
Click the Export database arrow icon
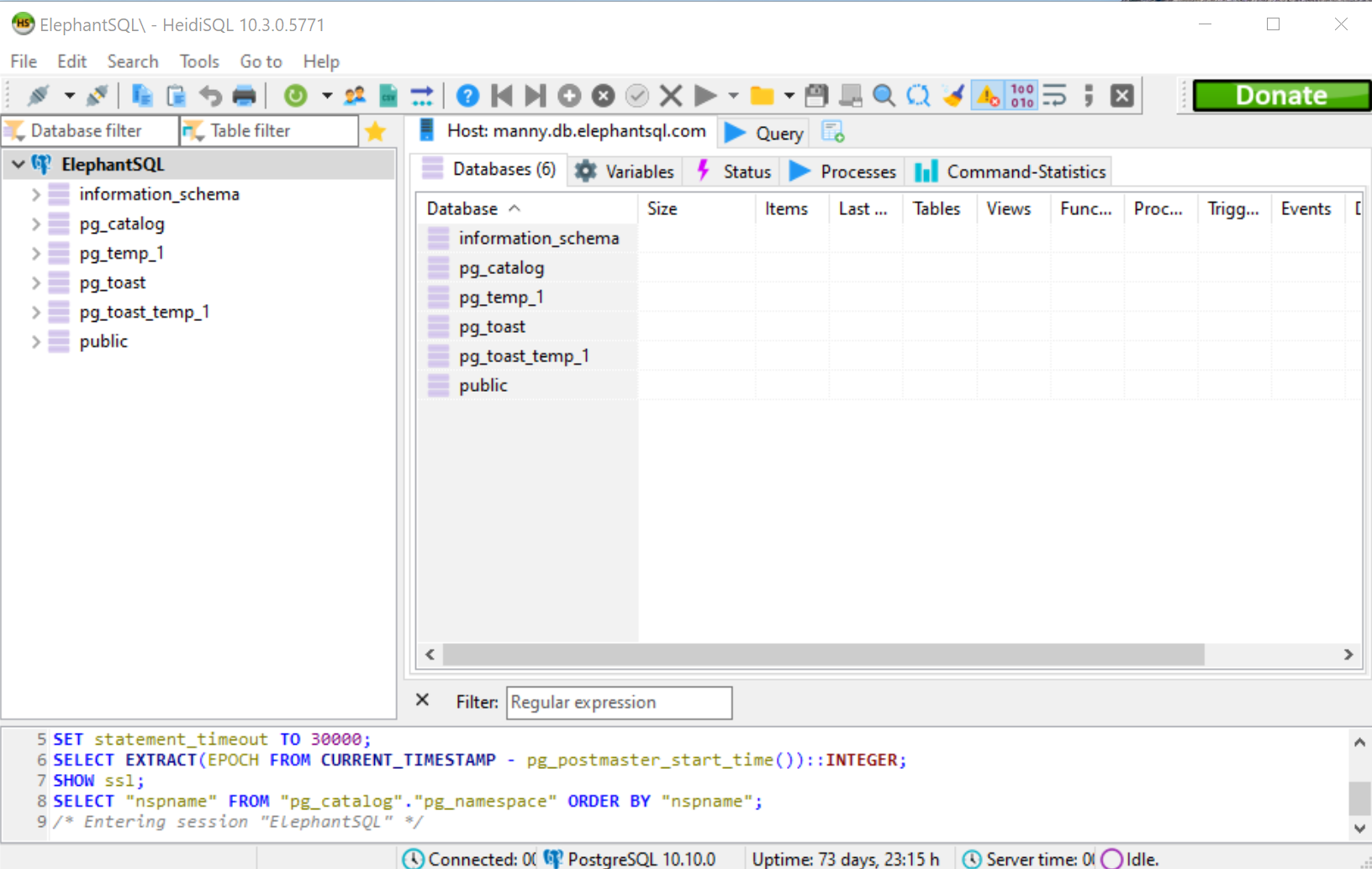click(422, 96)
